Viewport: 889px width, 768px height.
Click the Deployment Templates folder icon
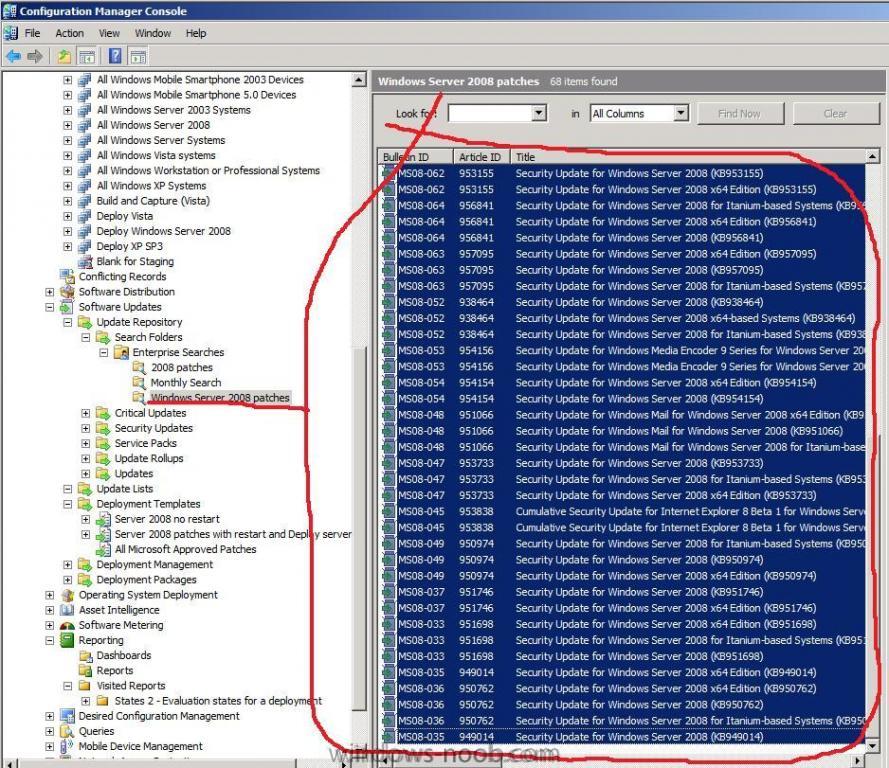(85, 504)
